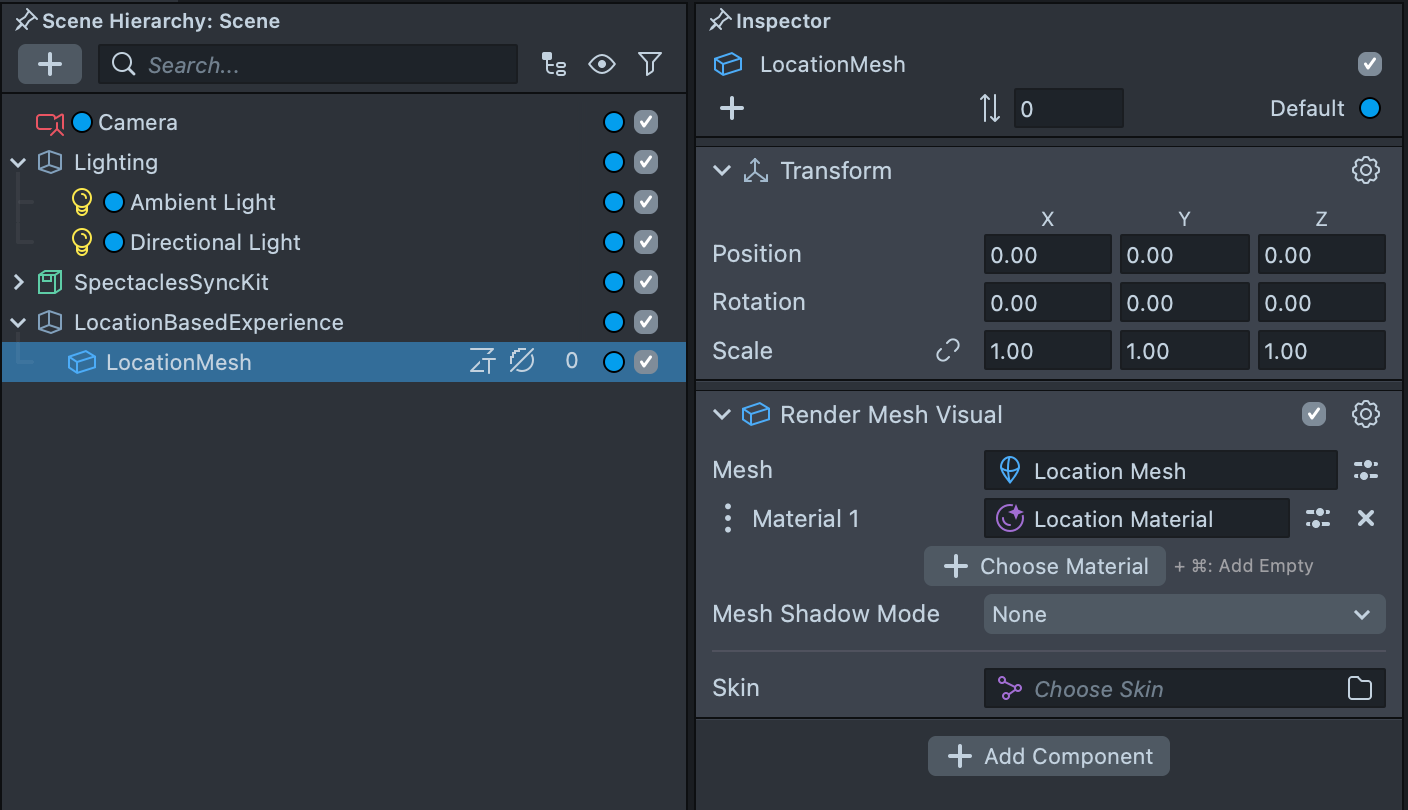
Task: Click the scale link lock icon
Action: pos(947,351)
